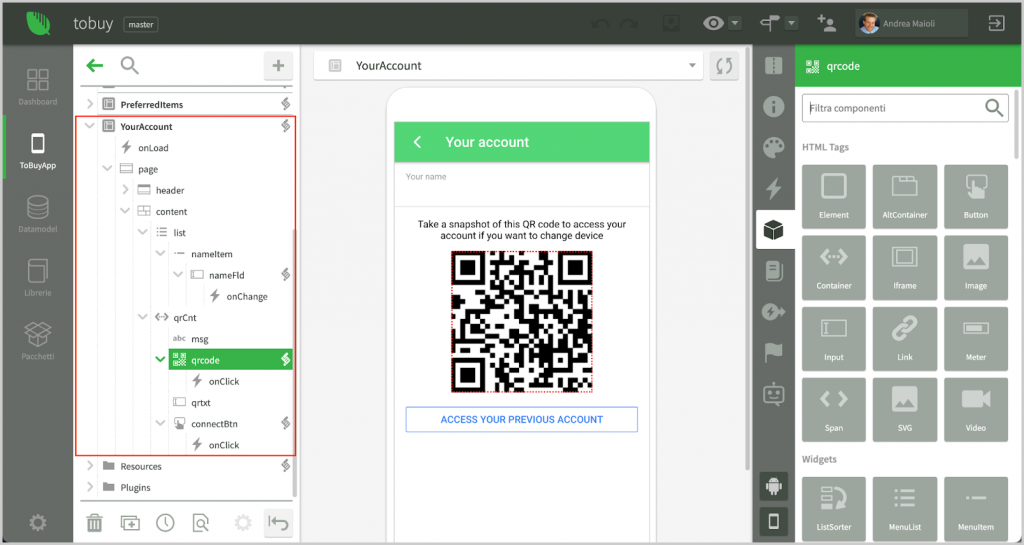The image size is (1024, 545).
Task: Switch preview to iOS phone device
Action: (x=774, y=521)
